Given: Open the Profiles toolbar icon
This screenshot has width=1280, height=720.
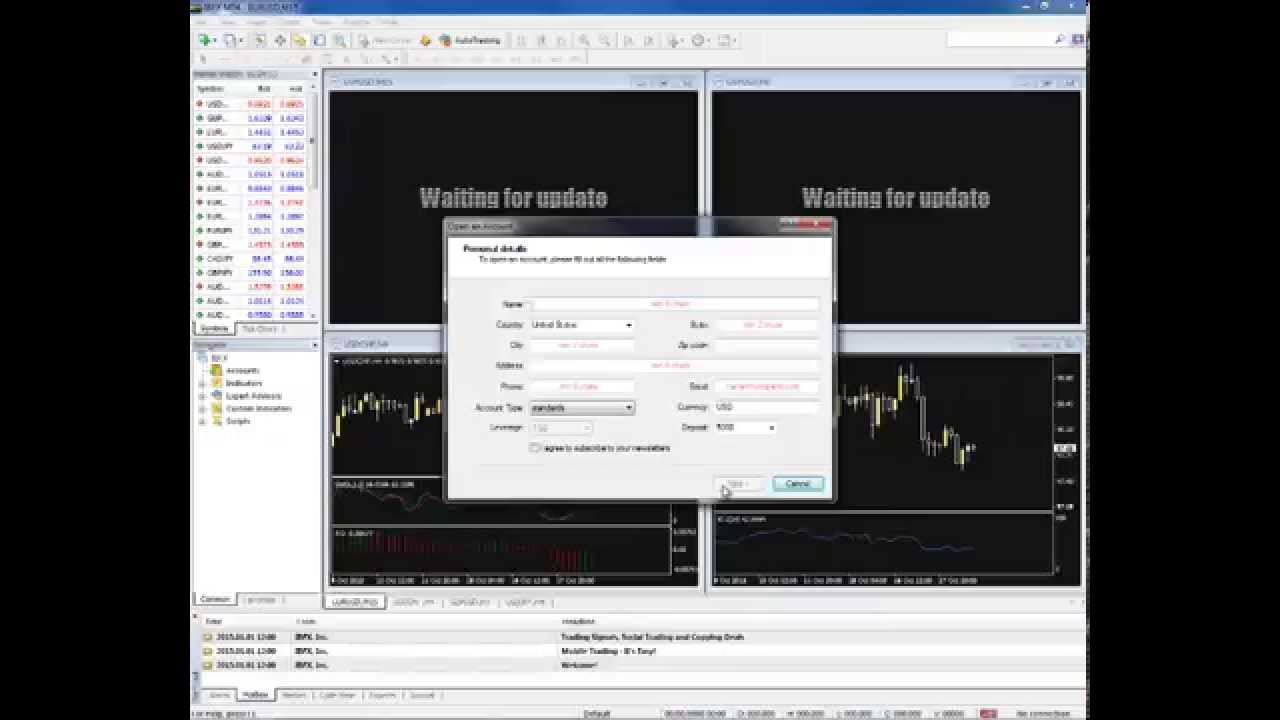Looking at the screenshot, I should (231, 40).
